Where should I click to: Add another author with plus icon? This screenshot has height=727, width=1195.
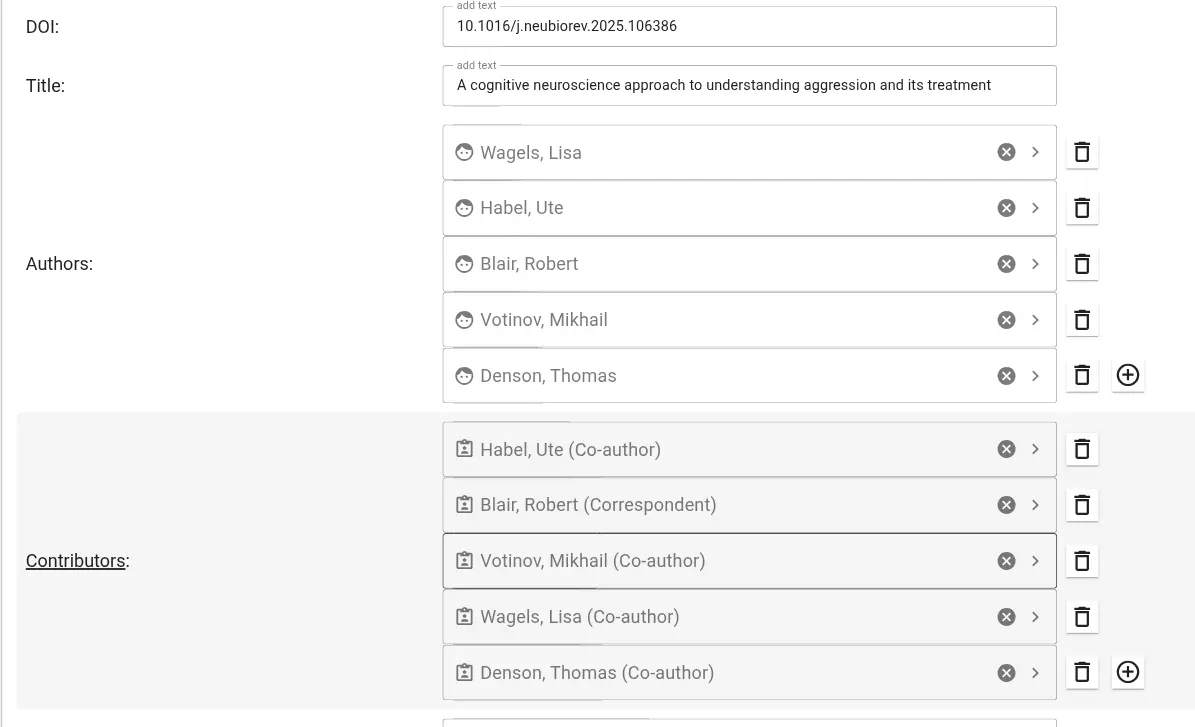(x=1127, y=375)
